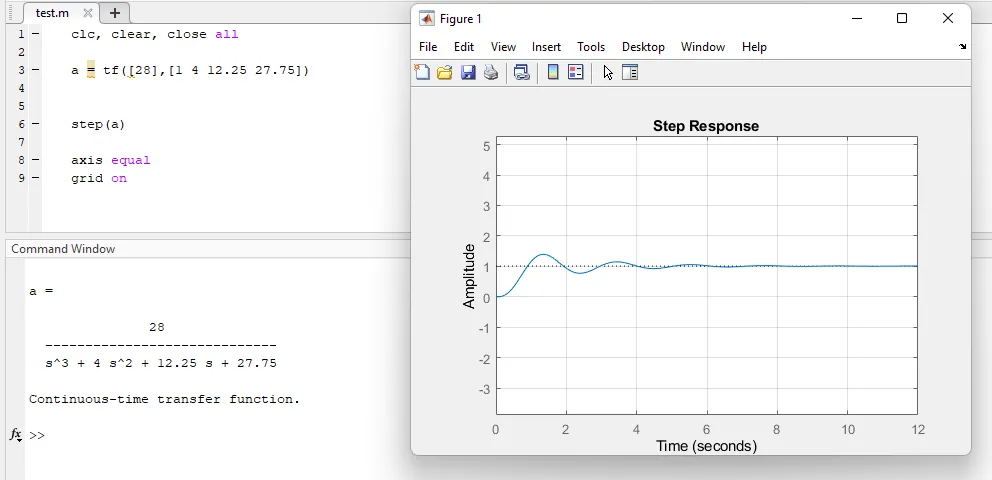
Task: Open the Tools menu in Figure 1
Action: coord(591,47)
